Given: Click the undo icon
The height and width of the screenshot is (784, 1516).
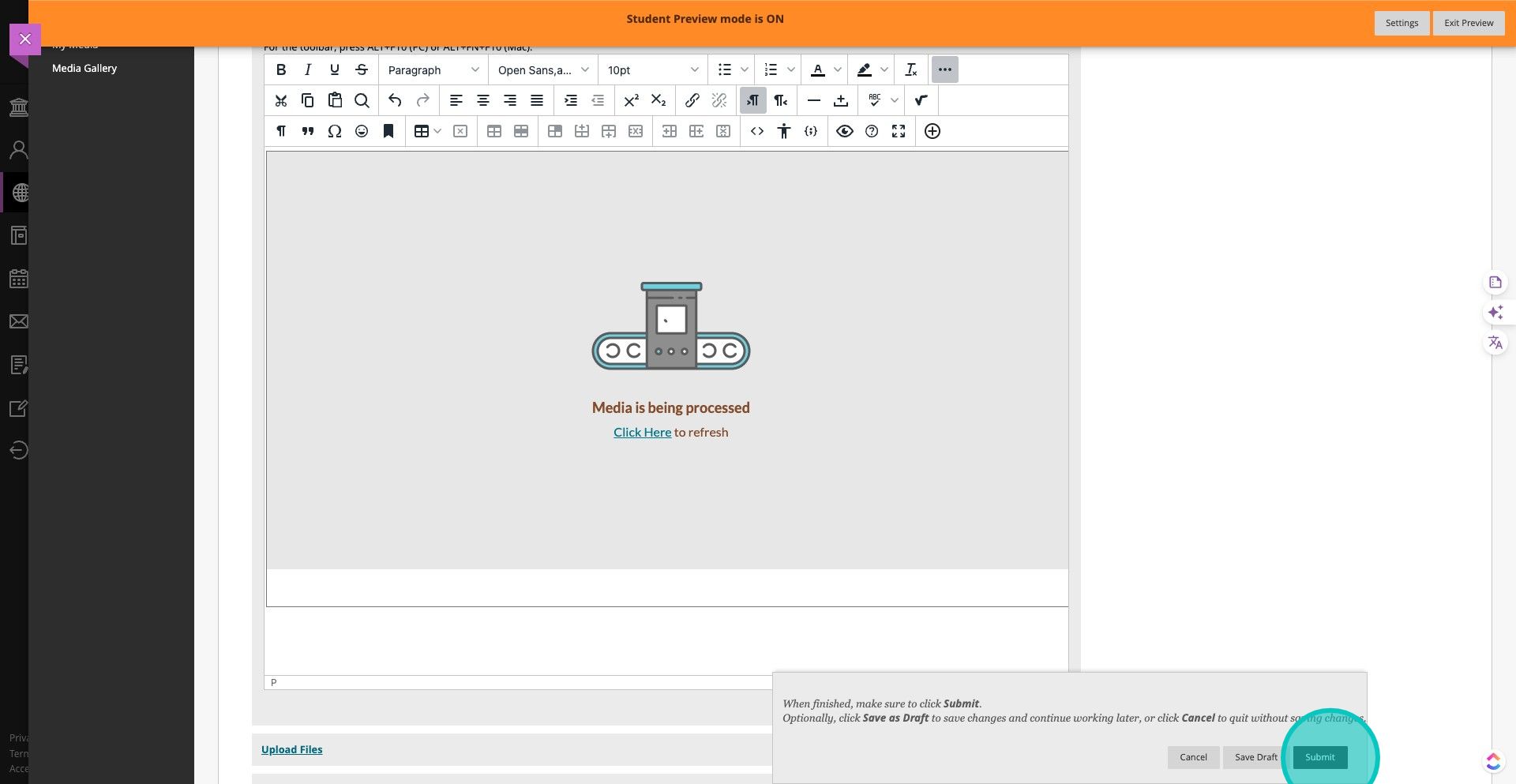Looking at the screenshot, I should click(x=396, y=100).
